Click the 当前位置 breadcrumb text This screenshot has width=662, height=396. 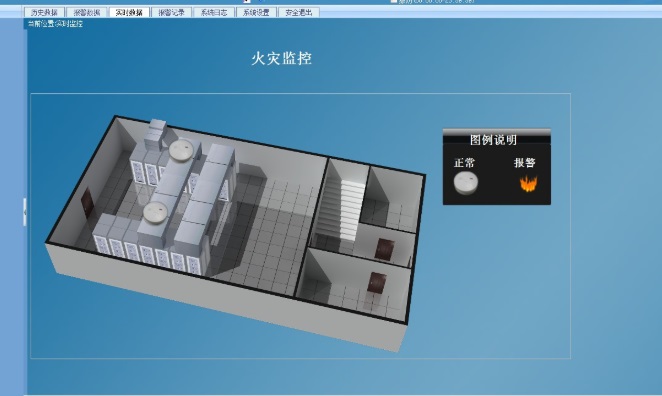coord(55,24)
